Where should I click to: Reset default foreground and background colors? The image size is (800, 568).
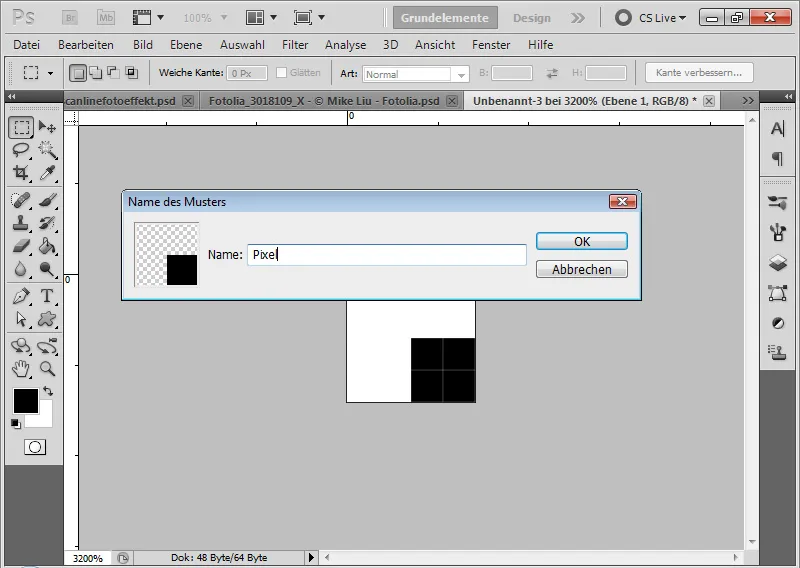point(16,424)
